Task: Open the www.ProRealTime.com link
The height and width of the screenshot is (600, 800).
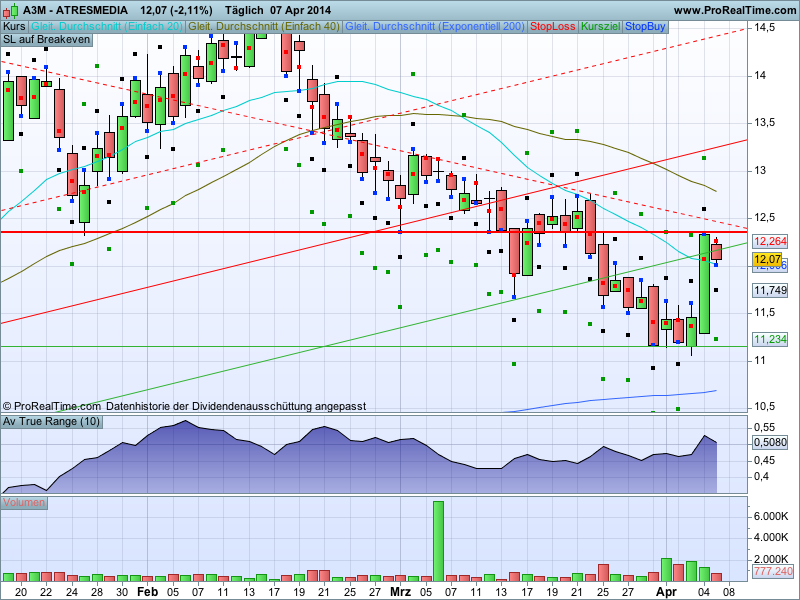Action: click(x=735, y=10)
